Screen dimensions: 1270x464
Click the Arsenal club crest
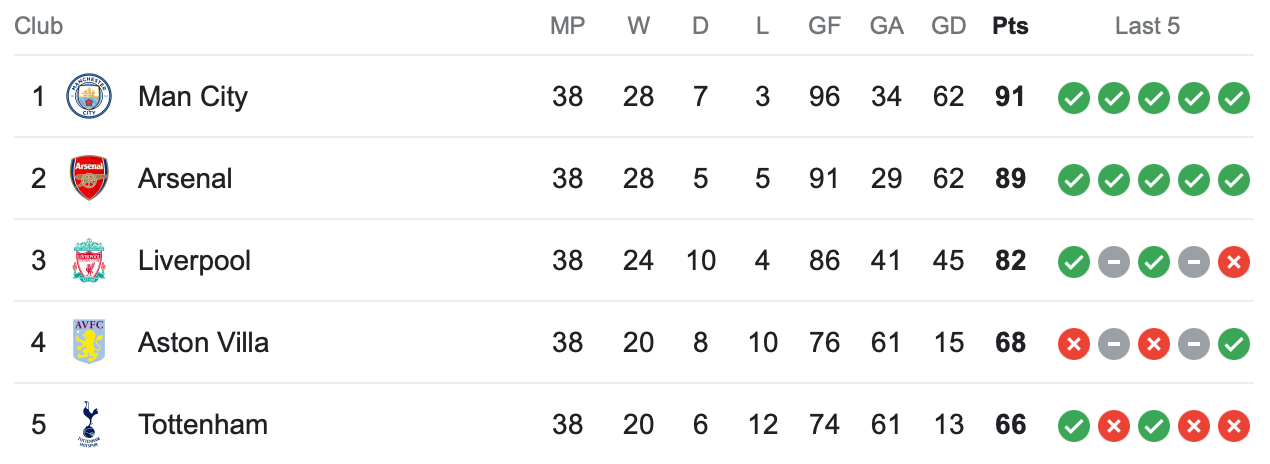[89, 179]
